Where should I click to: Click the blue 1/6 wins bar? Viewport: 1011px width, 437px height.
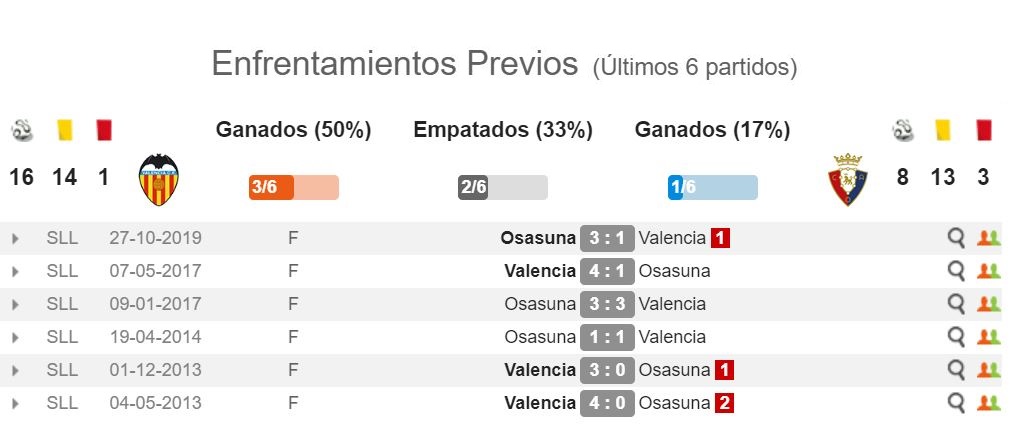712,187
